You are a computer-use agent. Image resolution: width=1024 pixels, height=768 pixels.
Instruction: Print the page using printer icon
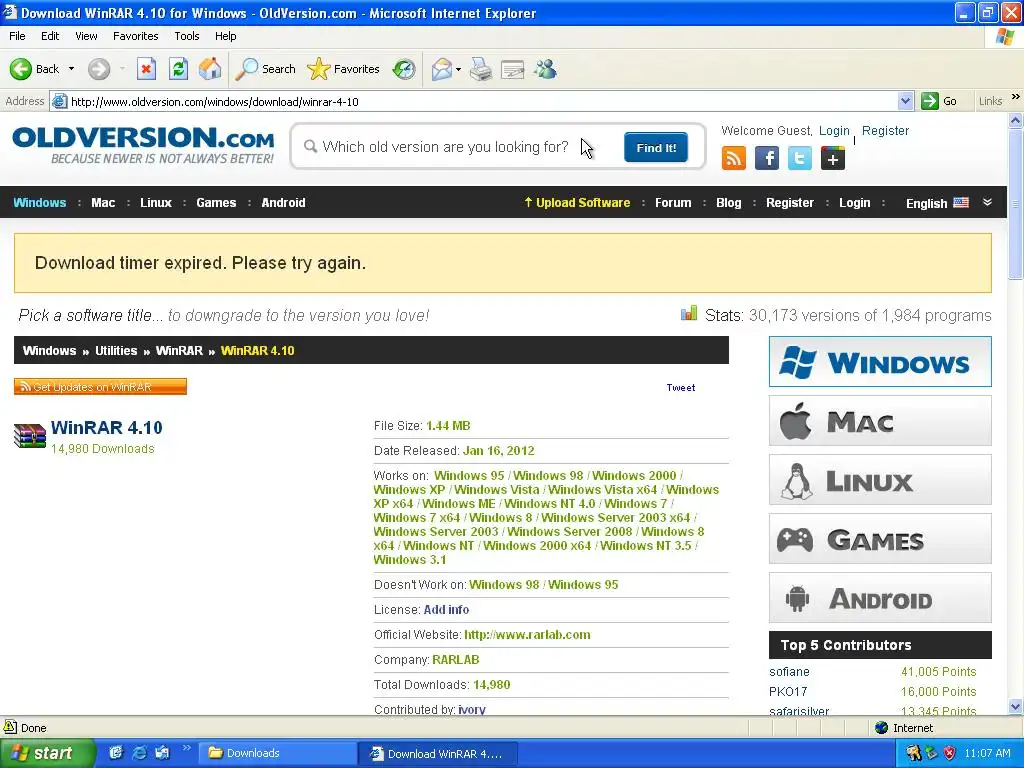point(481,69)
